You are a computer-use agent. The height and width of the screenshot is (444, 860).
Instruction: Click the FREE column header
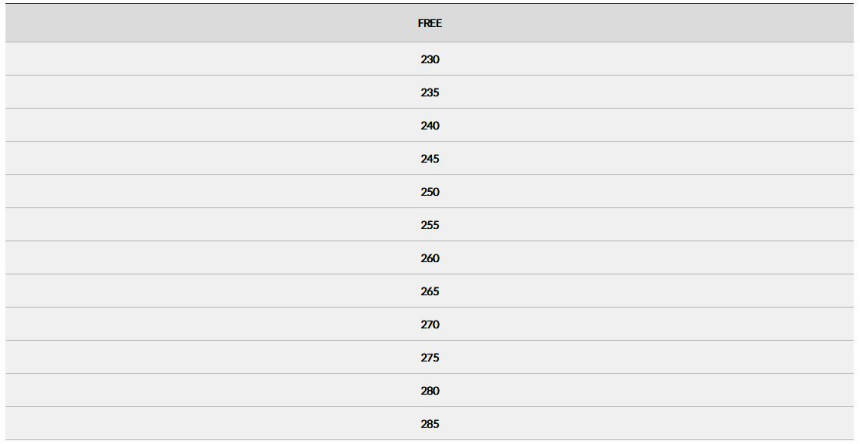[429, 23]
